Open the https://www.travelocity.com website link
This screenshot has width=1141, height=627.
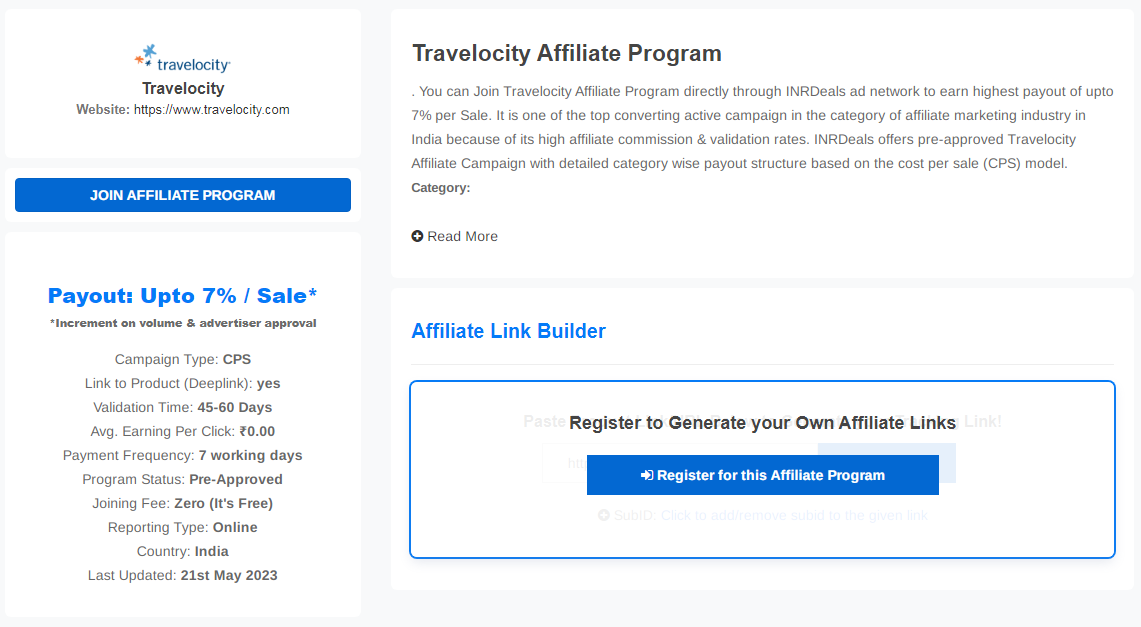tap(212, 110)
